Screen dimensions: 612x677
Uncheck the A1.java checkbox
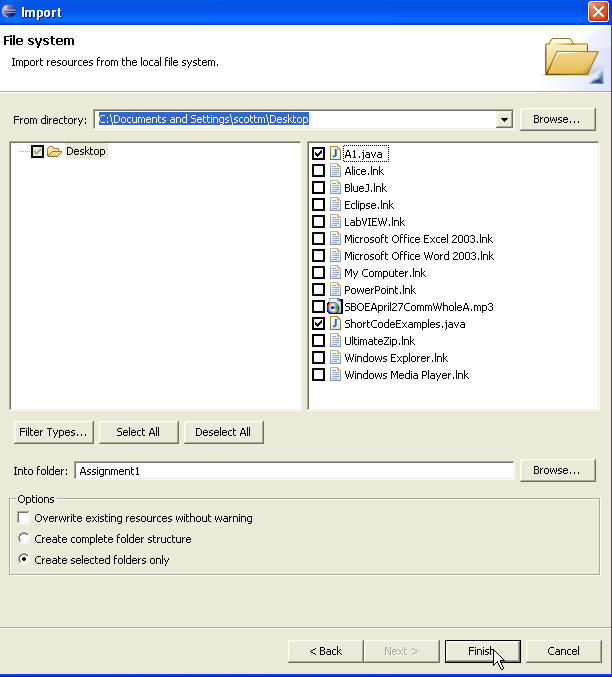pyautogui.click(x=318, y=154)
